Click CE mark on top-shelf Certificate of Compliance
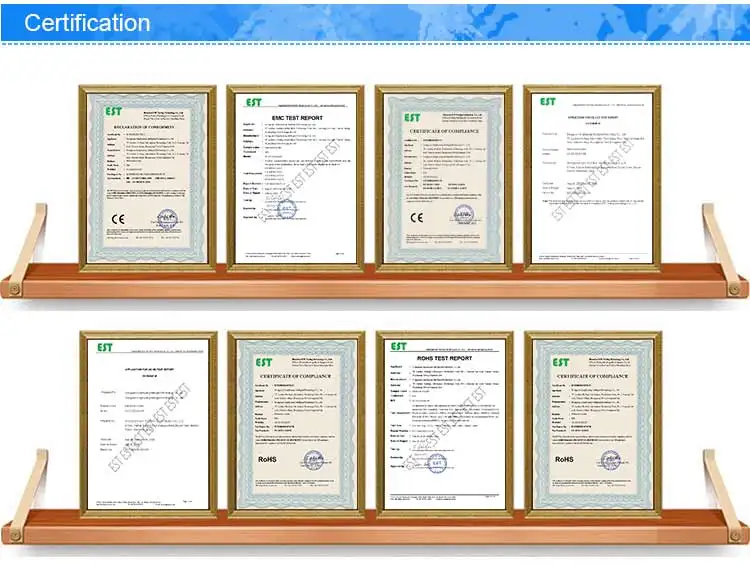 (x=417, y=218)
